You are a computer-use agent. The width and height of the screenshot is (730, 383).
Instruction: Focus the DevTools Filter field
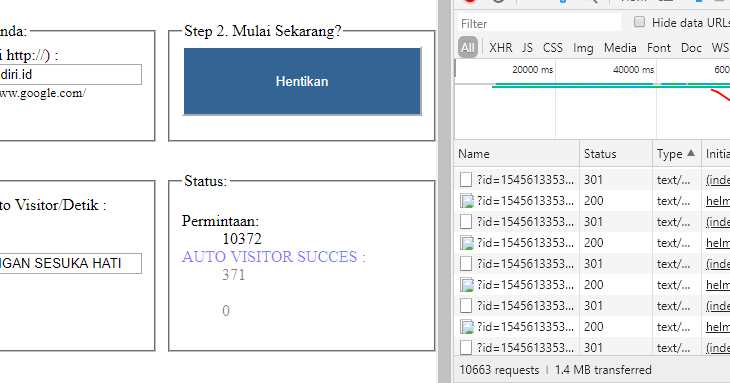point(539,23)
